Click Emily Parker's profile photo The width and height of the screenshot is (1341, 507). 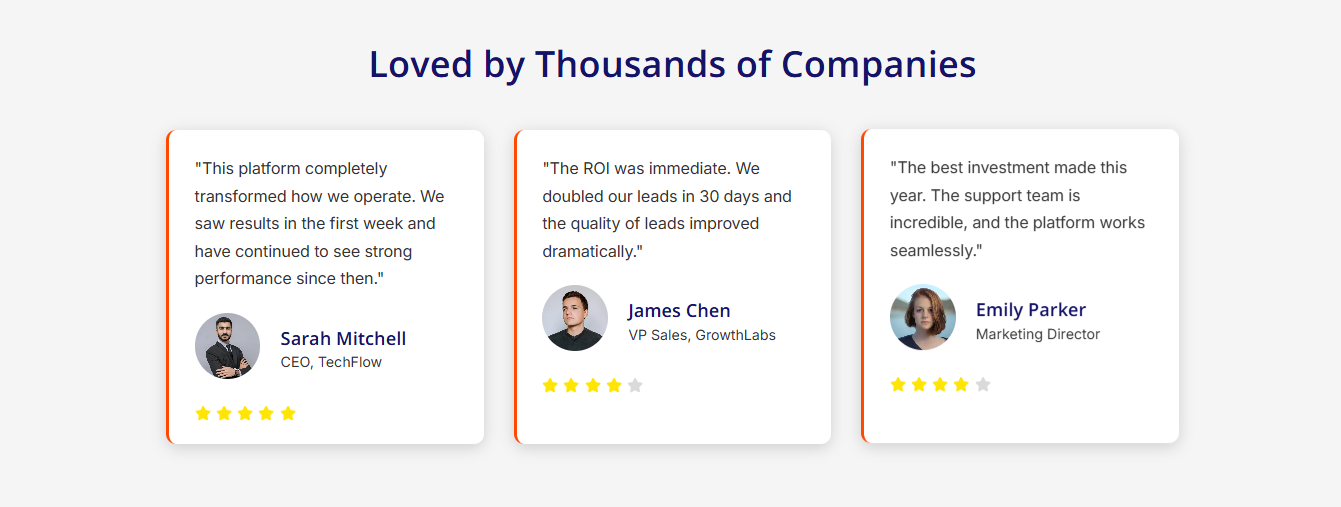[x=923, y=317]
